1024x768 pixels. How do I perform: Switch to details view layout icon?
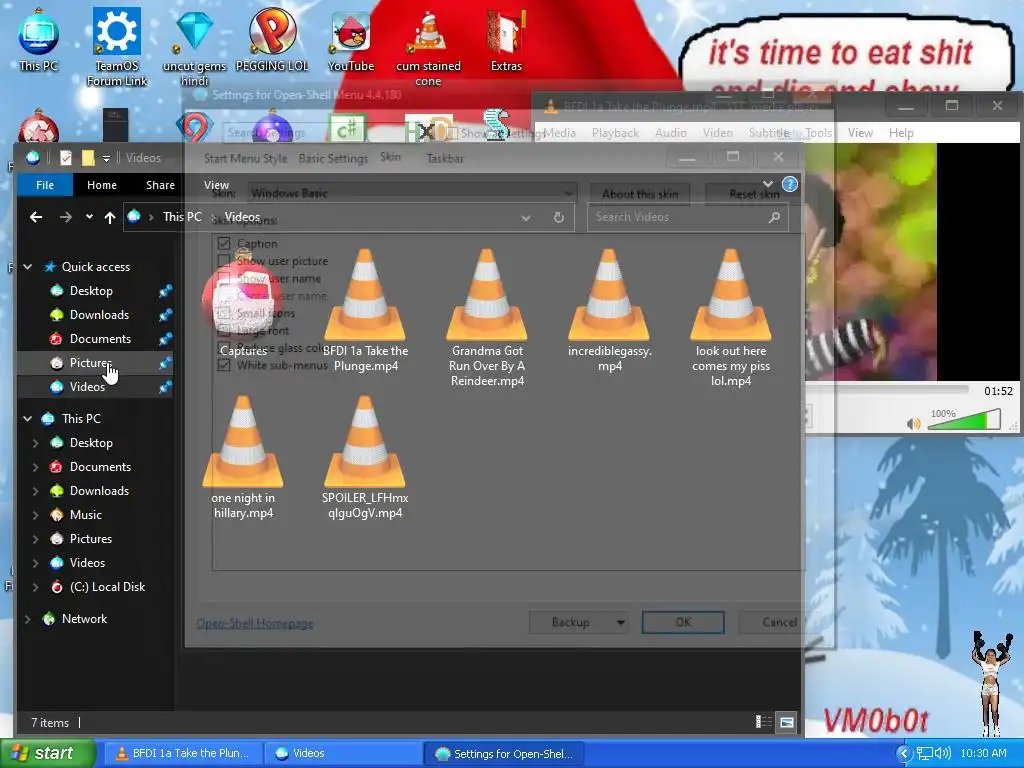pyautogui.click(x=763, y=722)
